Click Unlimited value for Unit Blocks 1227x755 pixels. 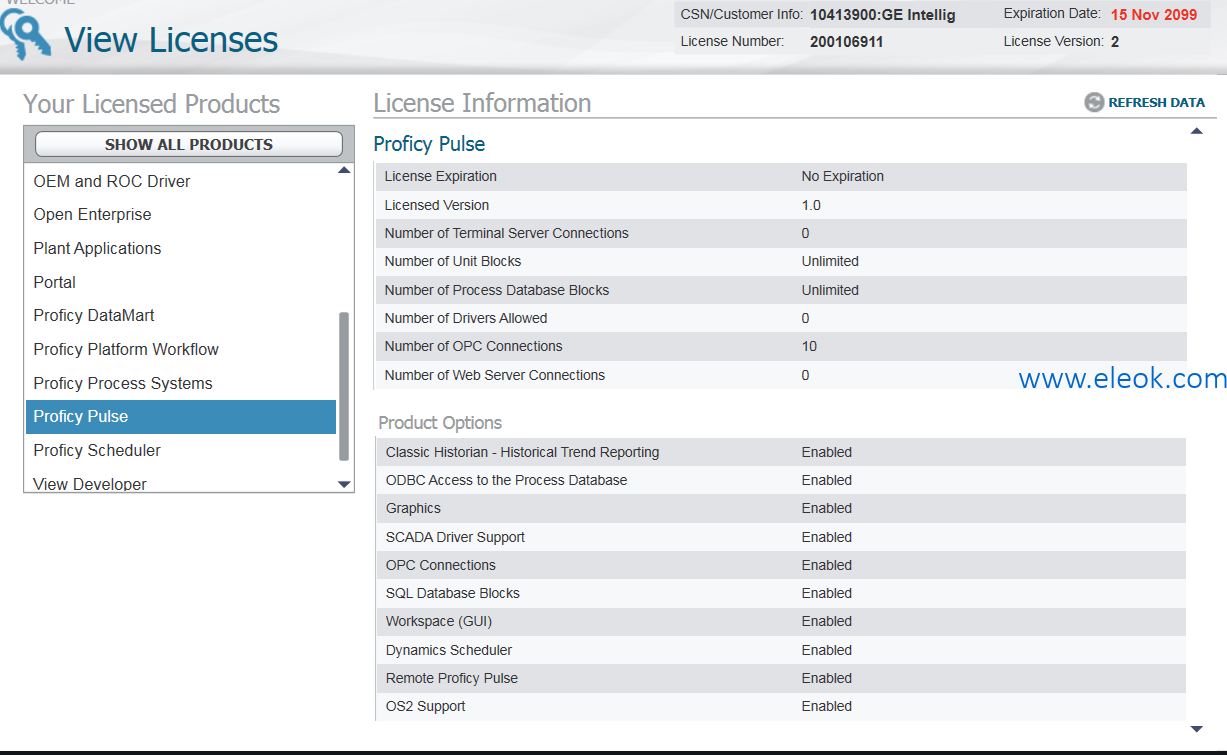[830, 261]
